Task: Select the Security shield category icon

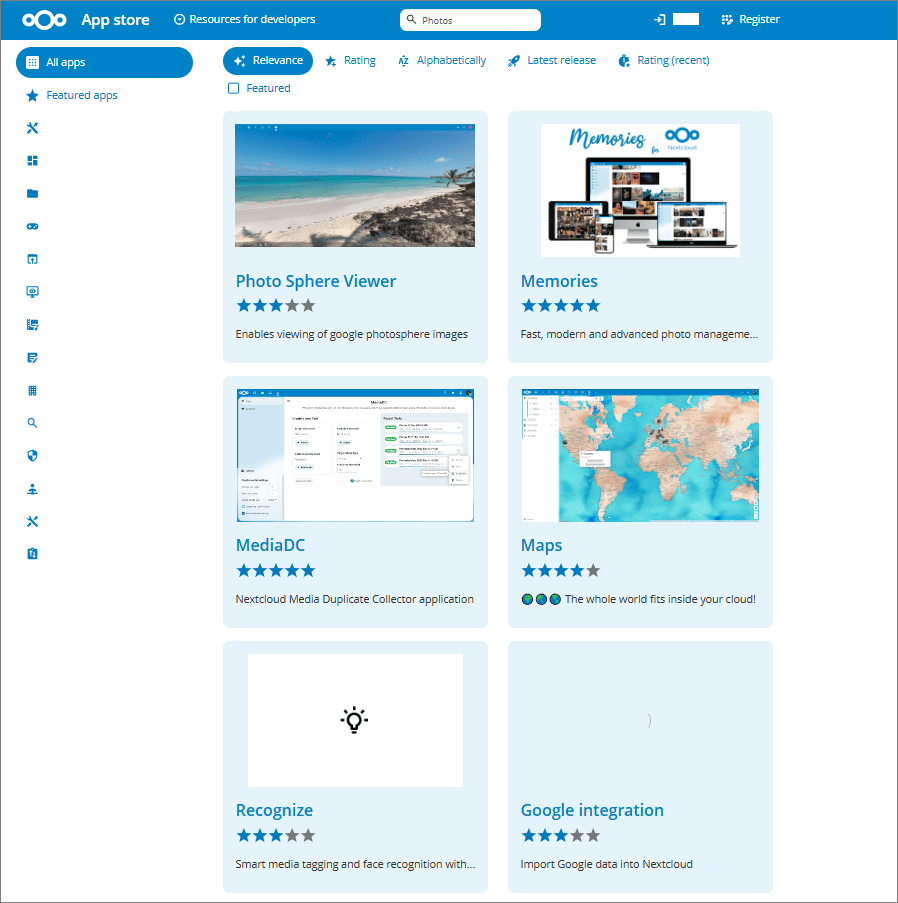Action: [32, 456]
